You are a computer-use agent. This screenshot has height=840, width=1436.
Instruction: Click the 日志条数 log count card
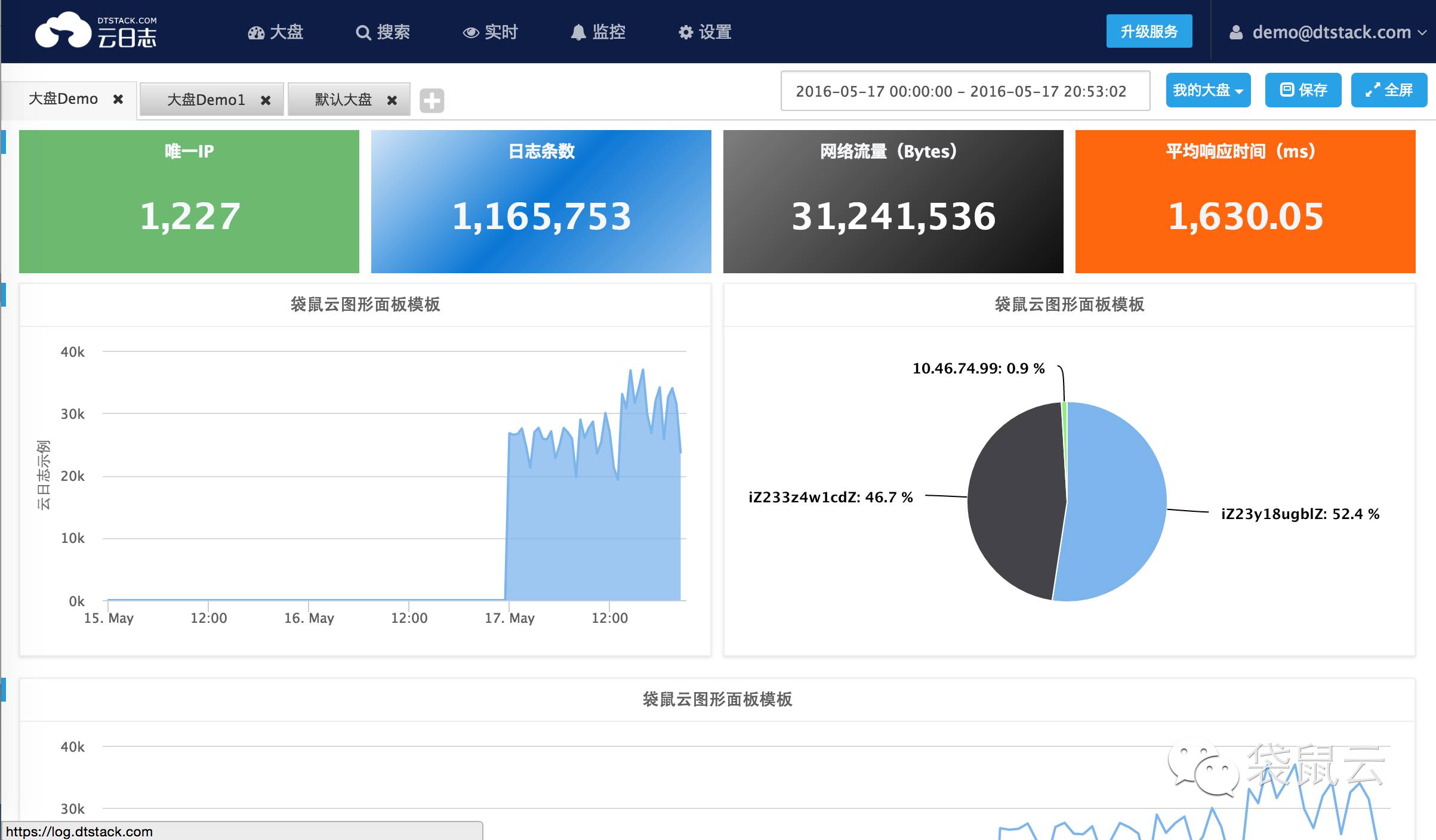pyautogui.click(x=541, y=202)
